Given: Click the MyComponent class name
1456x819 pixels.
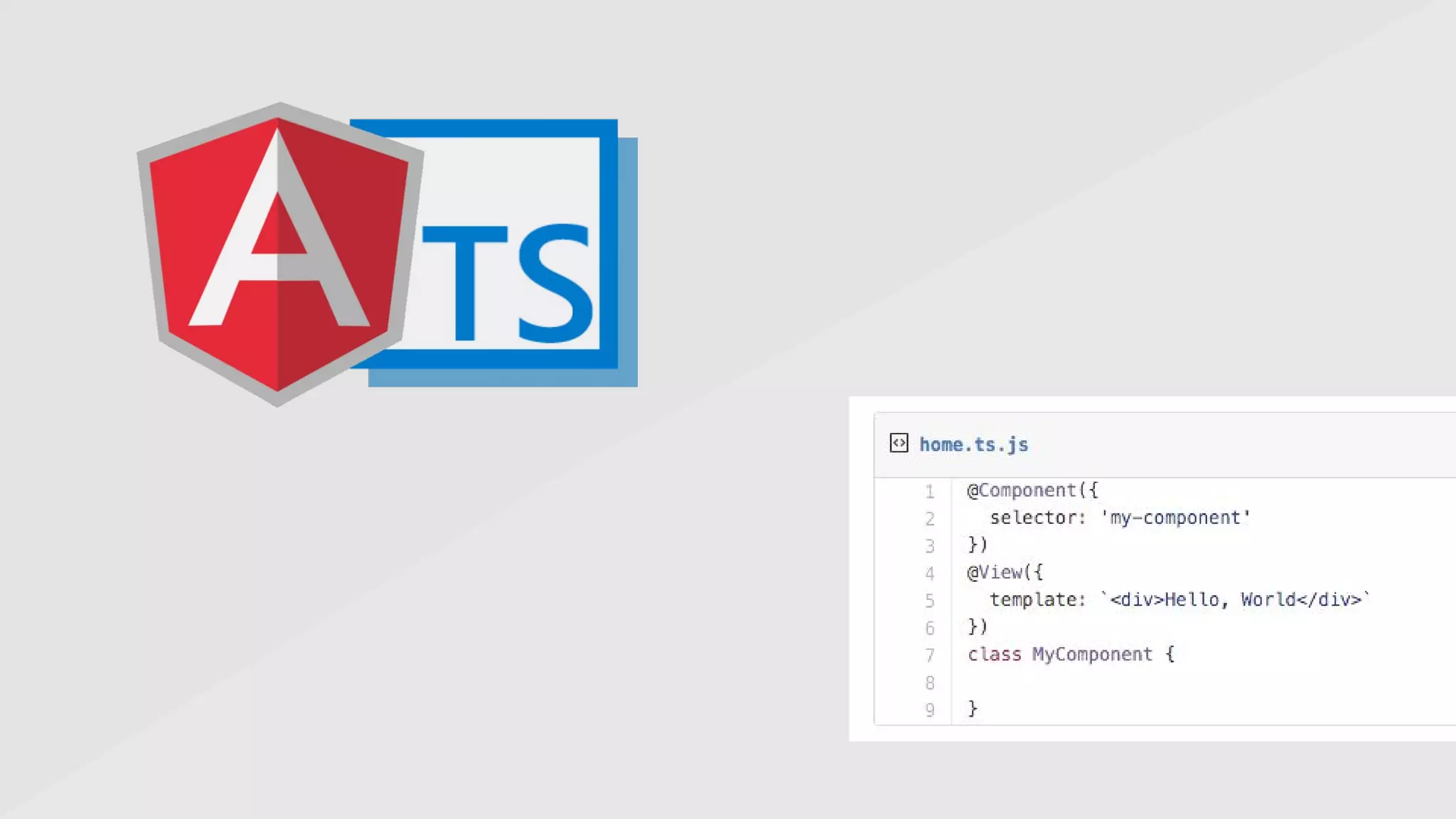Looking at the screenshot, I should point(1092,655).
